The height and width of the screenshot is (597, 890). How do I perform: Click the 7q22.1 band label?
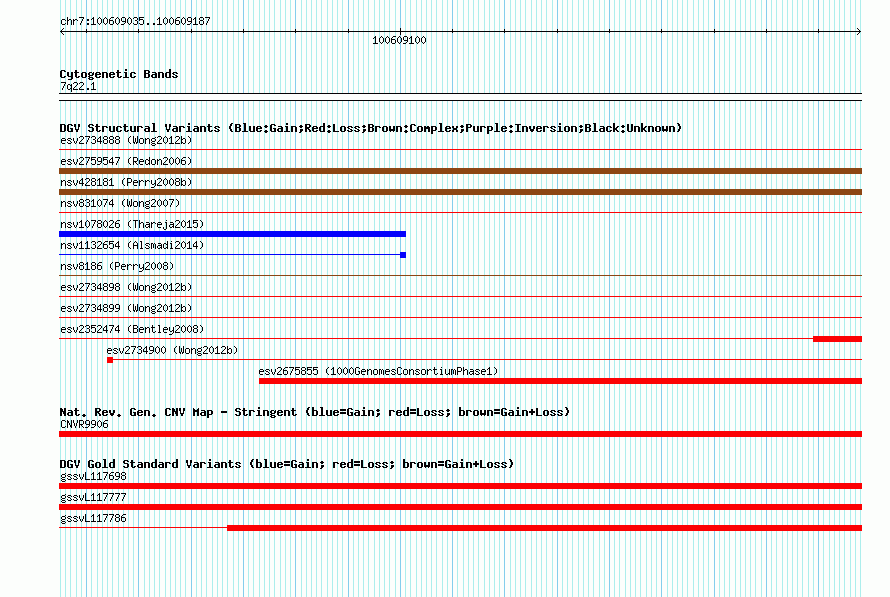pyautogui.click(x=78, y=86)
